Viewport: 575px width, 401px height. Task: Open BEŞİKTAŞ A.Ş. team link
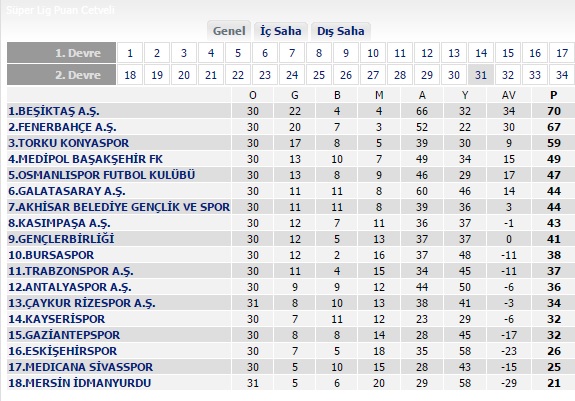point(54,111)
